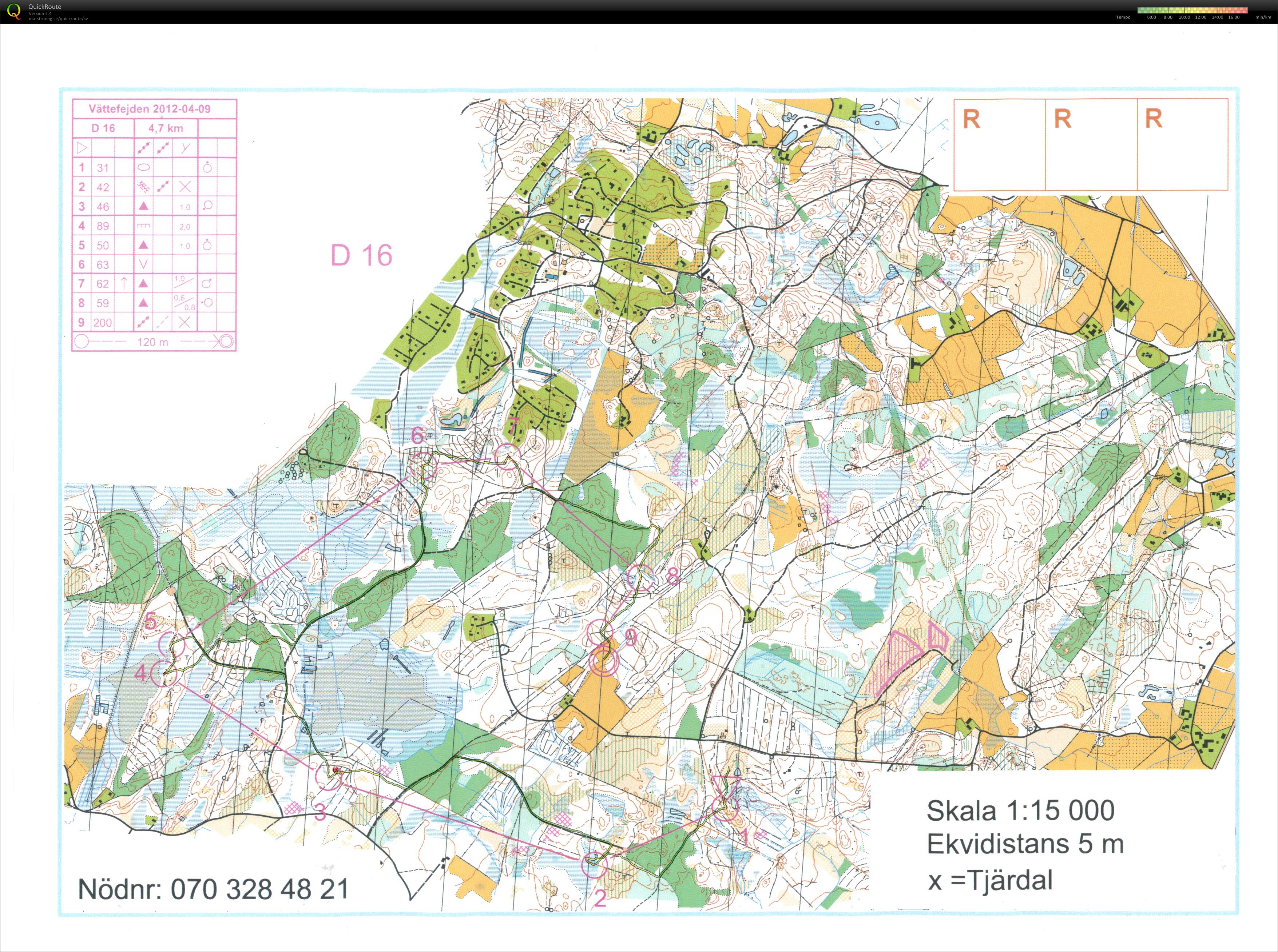Click the X crossing symbol in control row 2
This screenshot has height=952, width=1278.
tap(184, 187)
